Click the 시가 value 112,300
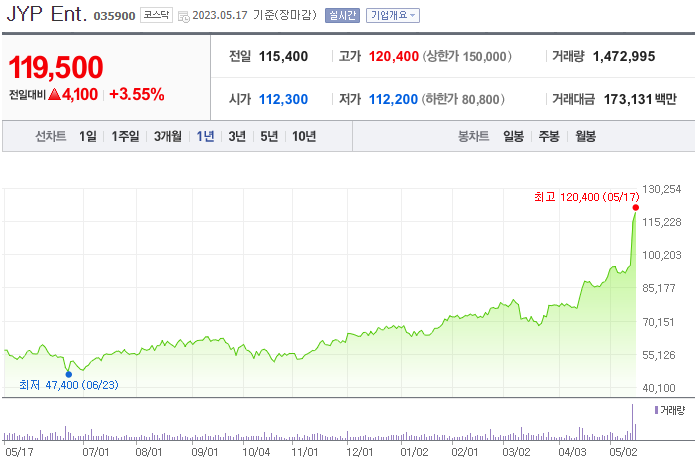 [283, 99]
